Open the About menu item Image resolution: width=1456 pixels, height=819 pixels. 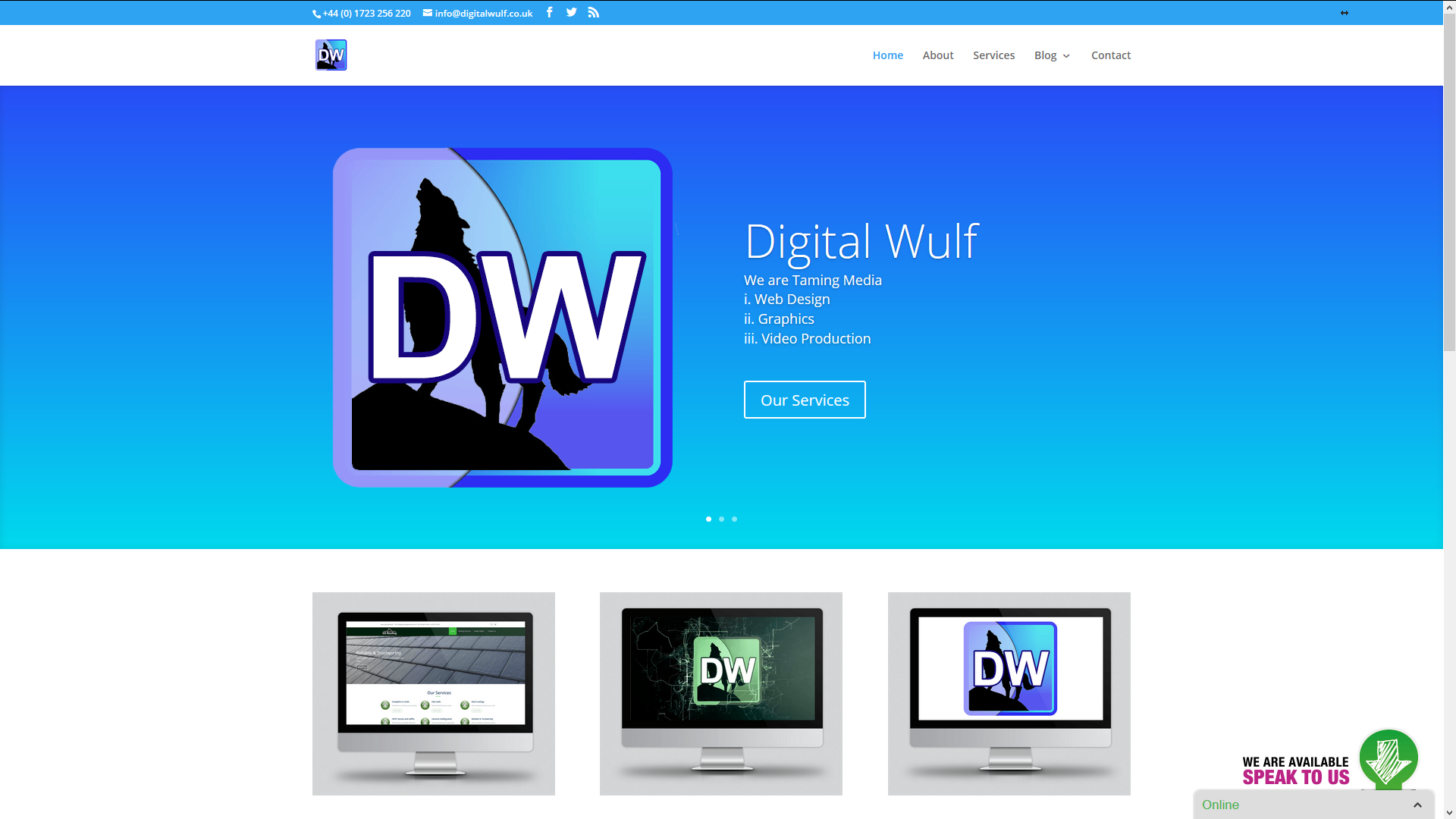pyautogui.click(x=937, y=55)
